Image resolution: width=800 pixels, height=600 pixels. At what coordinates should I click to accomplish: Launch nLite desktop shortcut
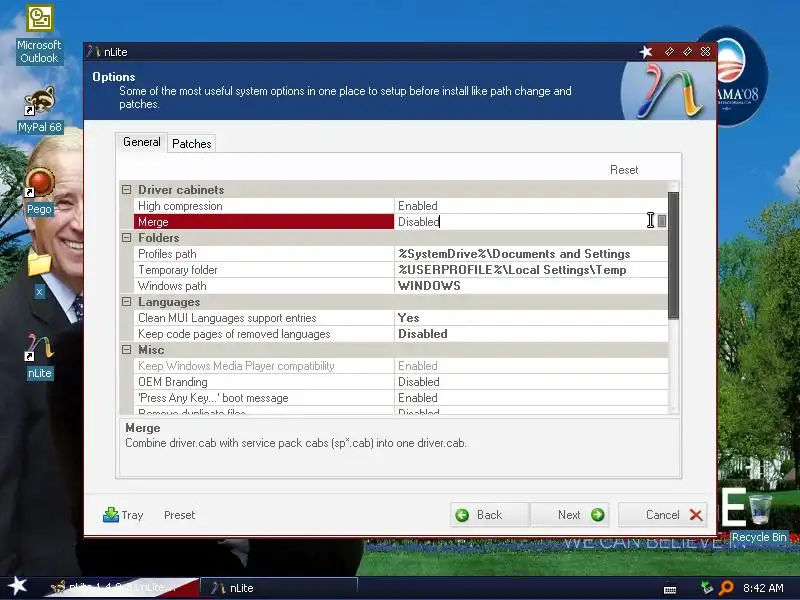39,357
